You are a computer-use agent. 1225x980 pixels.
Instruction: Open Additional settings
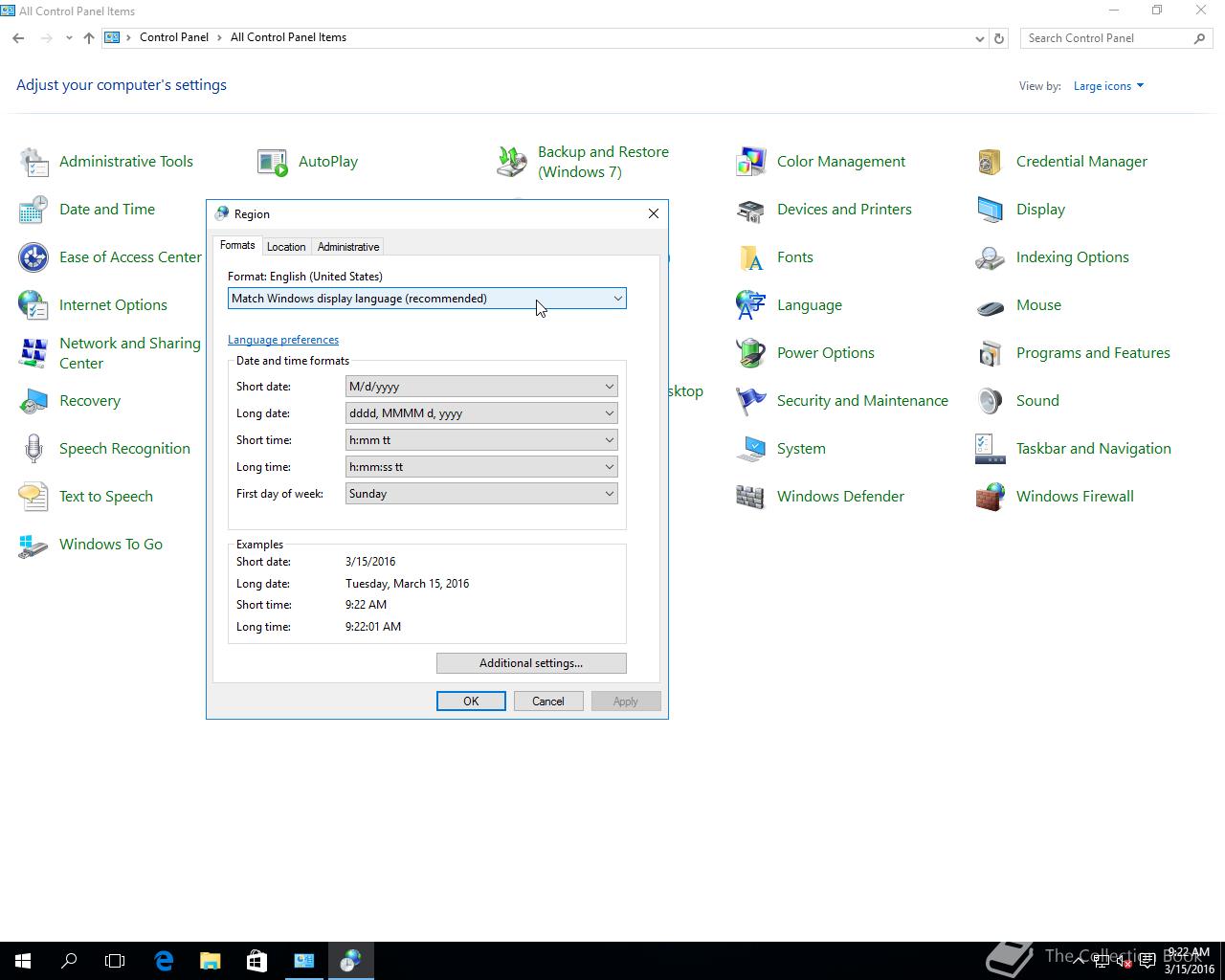pos(531,663)
